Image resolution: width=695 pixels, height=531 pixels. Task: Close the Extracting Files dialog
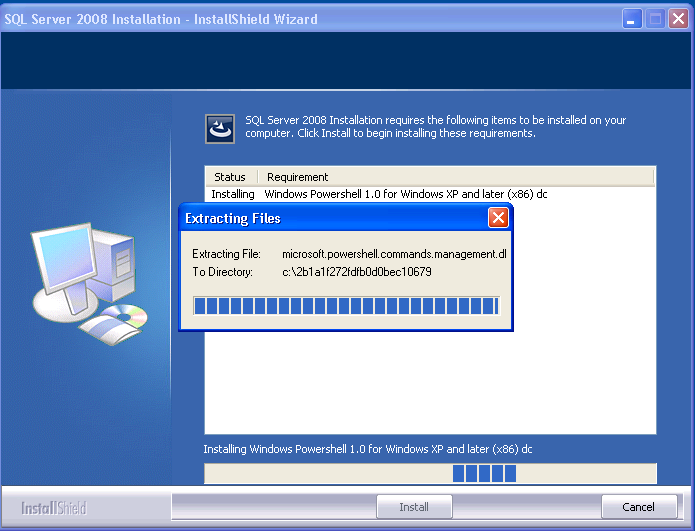coord(498,218)
